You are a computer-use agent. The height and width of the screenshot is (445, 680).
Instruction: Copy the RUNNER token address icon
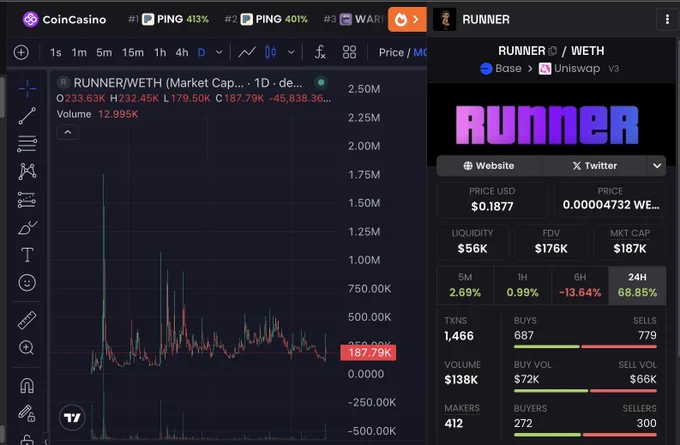pyautogui.click(x=552, y=51)
